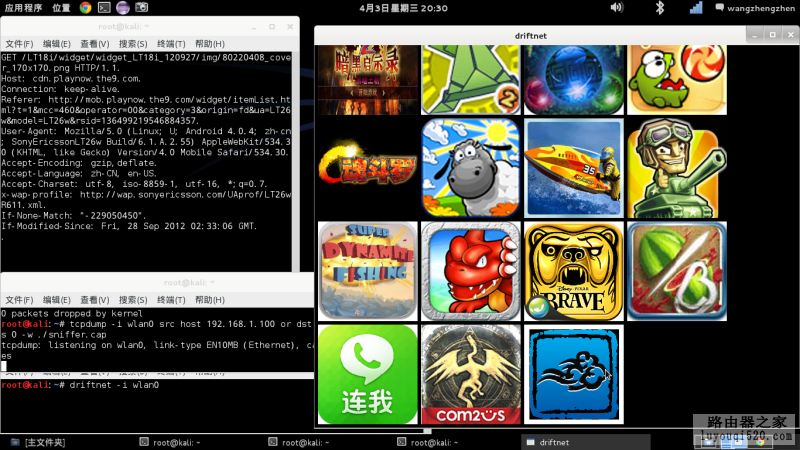Viewport: 800px width, 450px height.
Task: Click the upper terminal vertical scrollbar
Action: click(295, 161)
